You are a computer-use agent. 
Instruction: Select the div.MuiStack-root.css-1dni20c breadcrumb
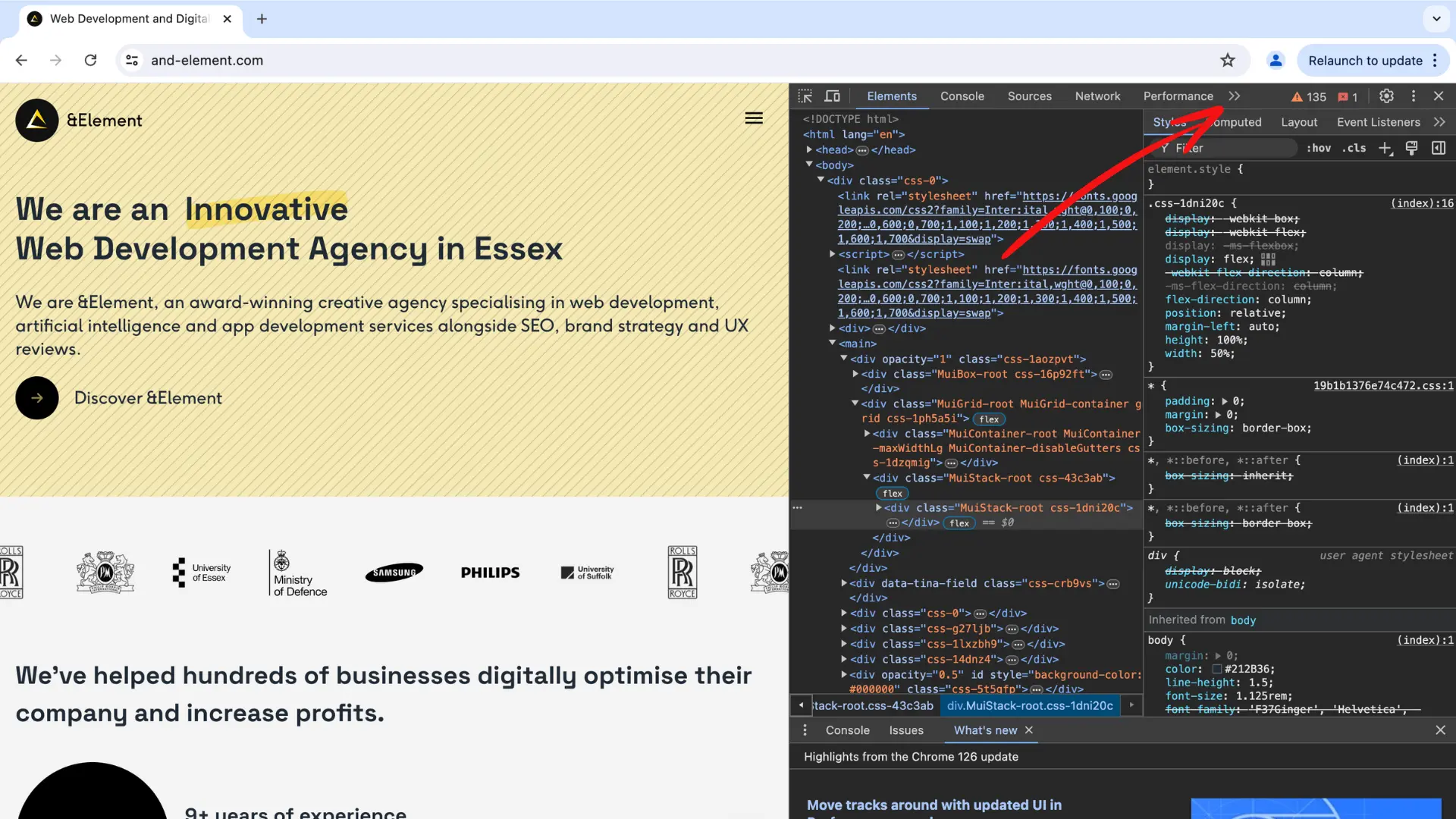point(1029,705)
